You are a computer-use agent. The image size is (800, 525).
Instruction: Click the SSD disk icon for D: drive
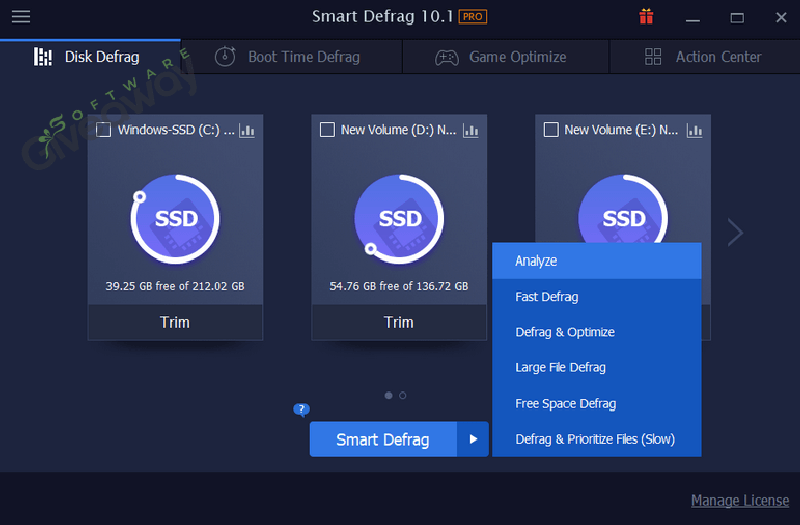pyautogui.click(x=399, y=219)
